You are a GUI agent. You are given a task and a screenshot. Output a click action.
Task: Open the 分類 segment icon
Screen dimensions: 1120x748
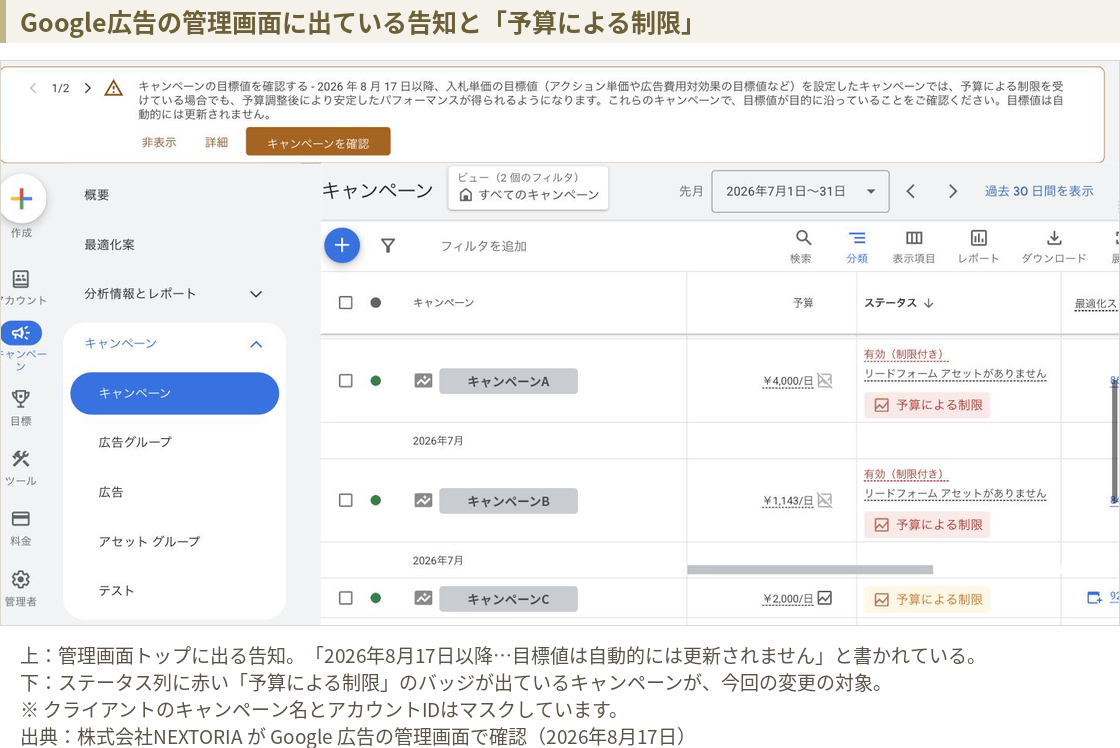pos(857,238)
